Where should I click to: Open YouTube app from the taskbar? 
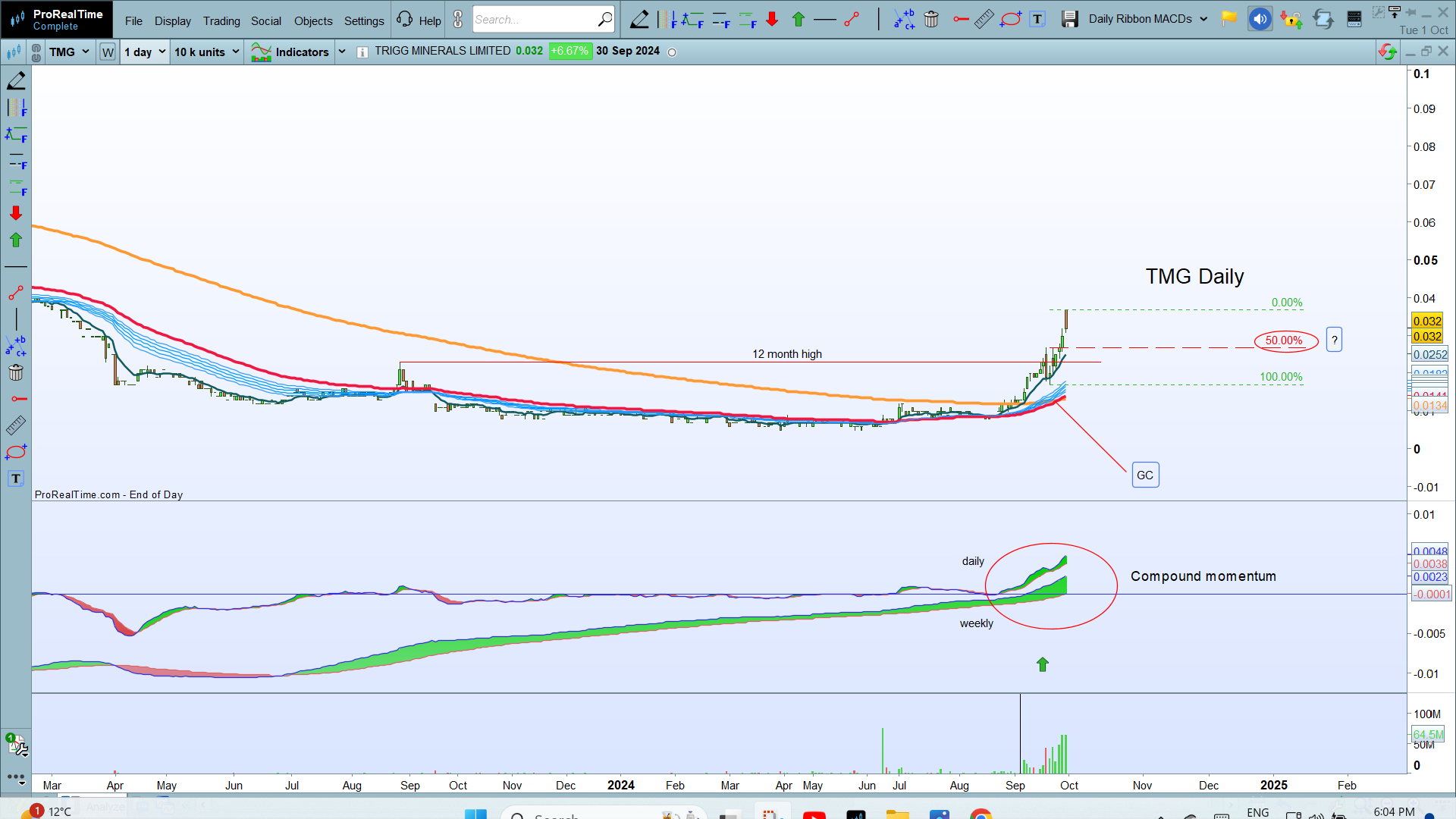tap(814, 814)
